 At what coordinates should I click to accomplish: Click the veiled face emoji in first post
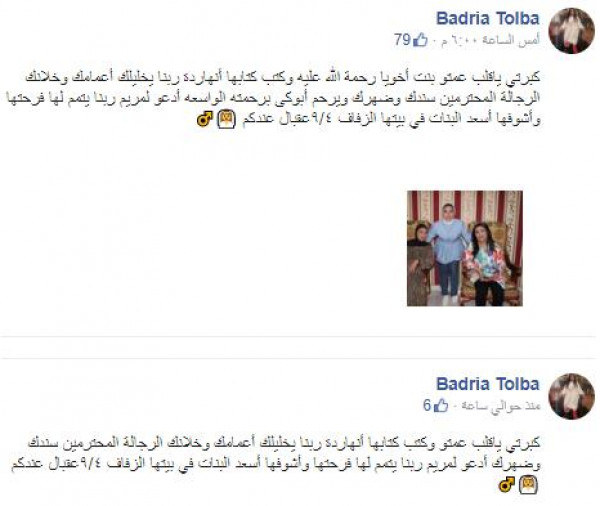pos(226,119)
